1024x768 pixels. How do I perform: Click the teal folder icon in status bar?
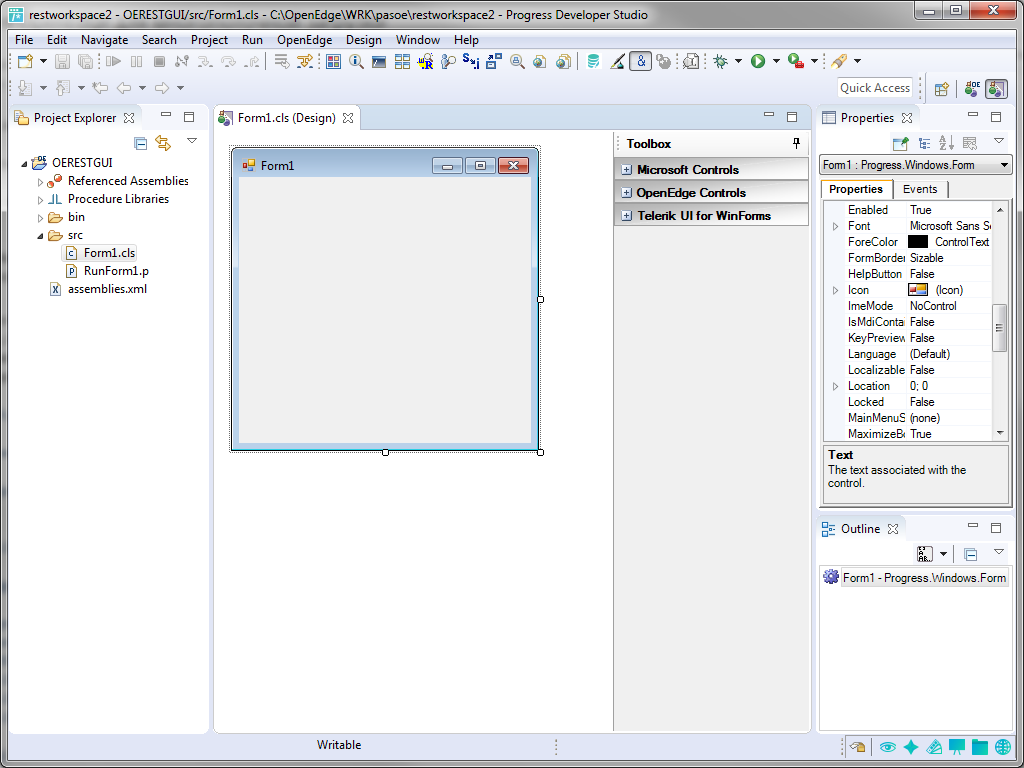coord(980,746)
